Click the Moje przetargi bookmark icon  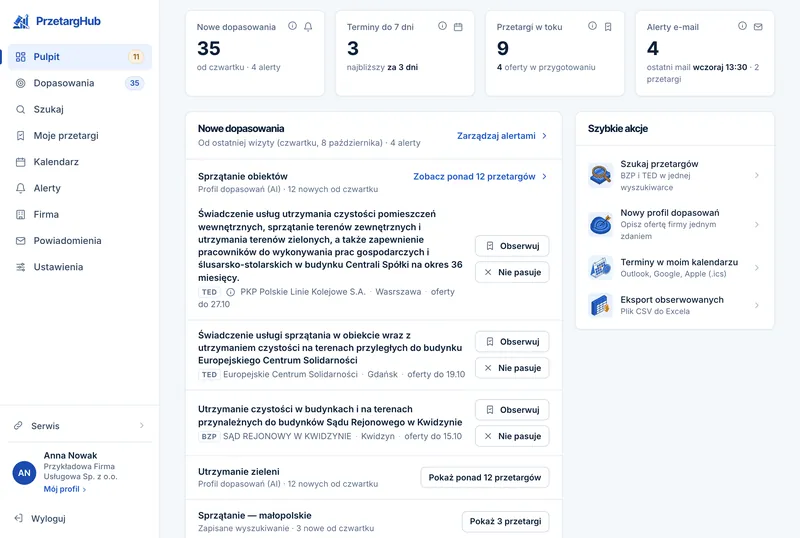click(20, 136)
